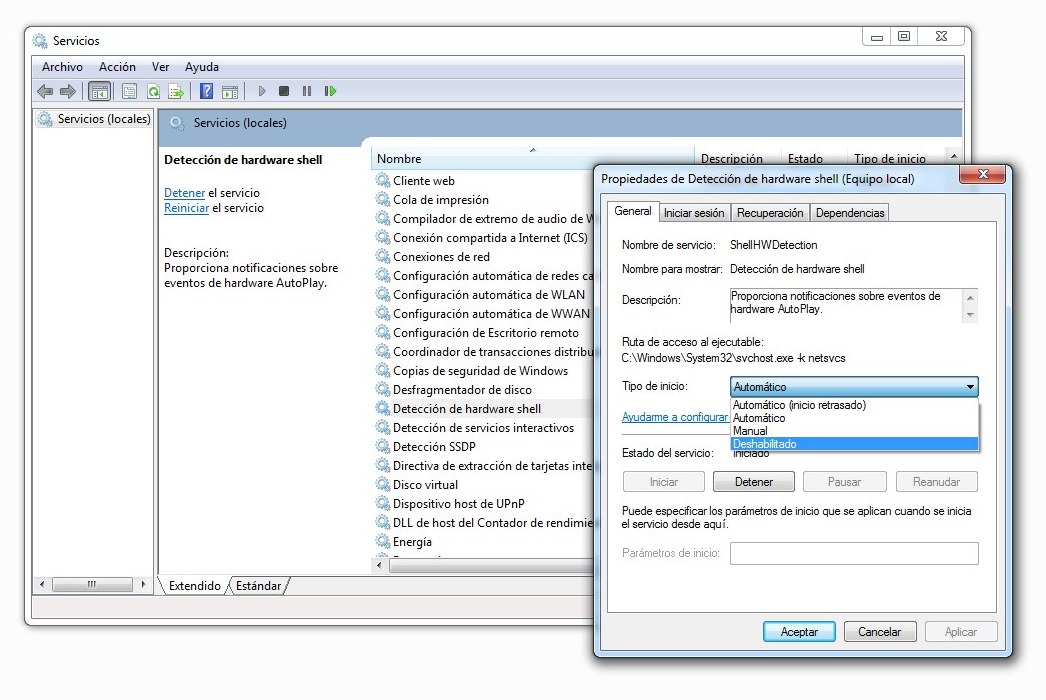Viewport: 1046px width, 700px height.
Task: Click the description box up scroll arrow
Action: [x=970, y=297]
